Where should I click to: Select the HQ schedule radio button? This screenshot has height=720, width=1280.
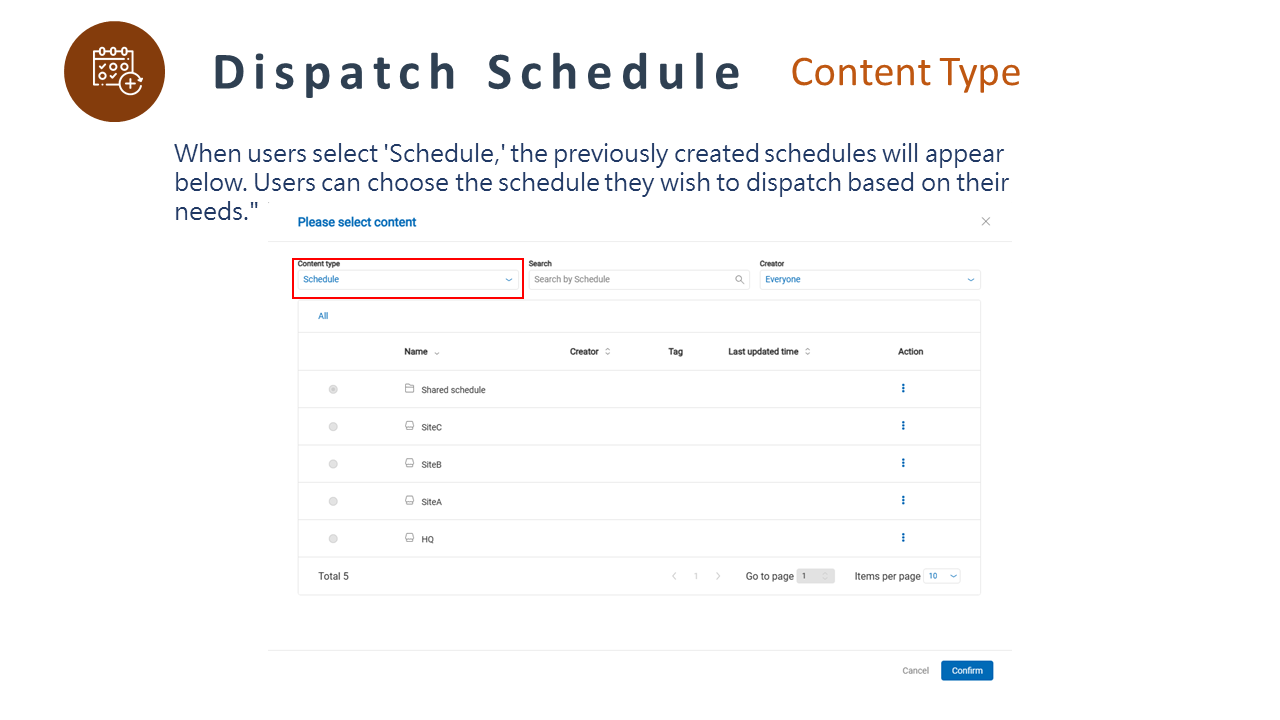333,539
